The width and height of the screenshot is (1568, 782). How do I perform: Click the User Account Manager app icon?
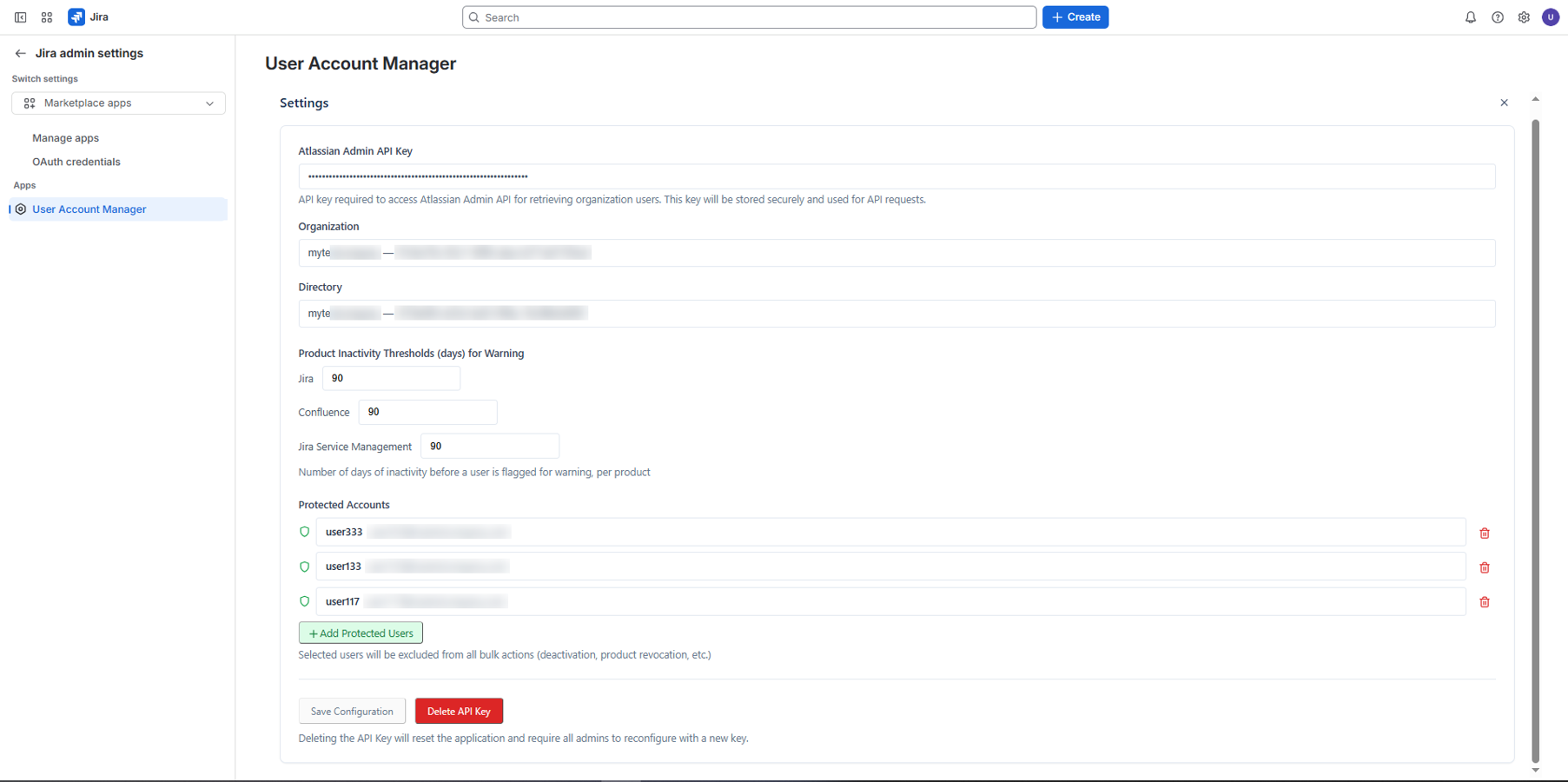click(x=21, y=209)
